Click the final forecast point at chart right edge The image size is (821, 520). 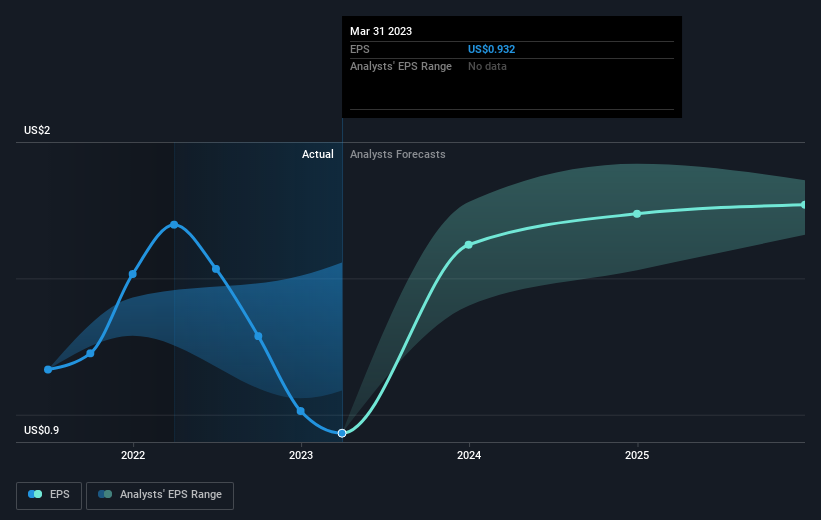(x=804, y=205)
